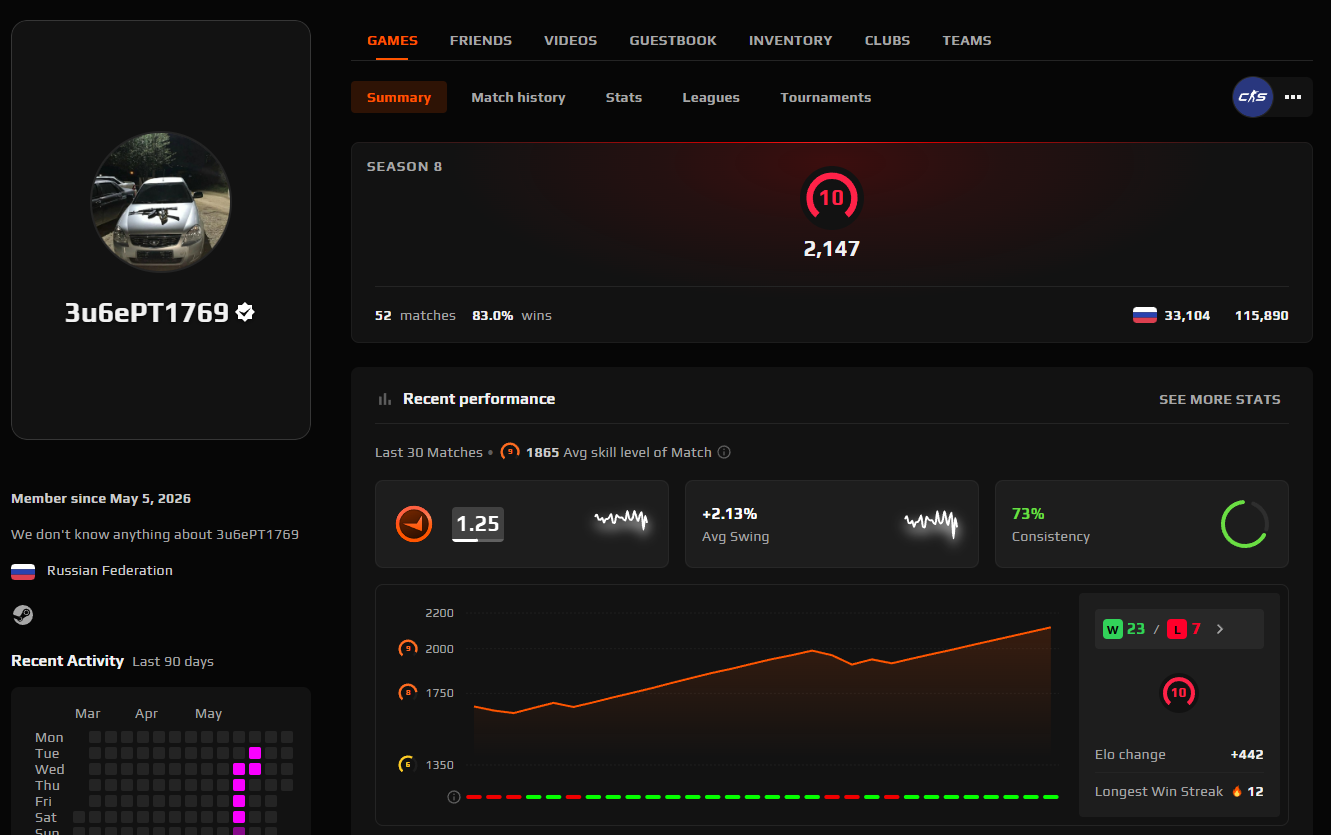Click the 2,147 Elo value

[x=832, y=248]
